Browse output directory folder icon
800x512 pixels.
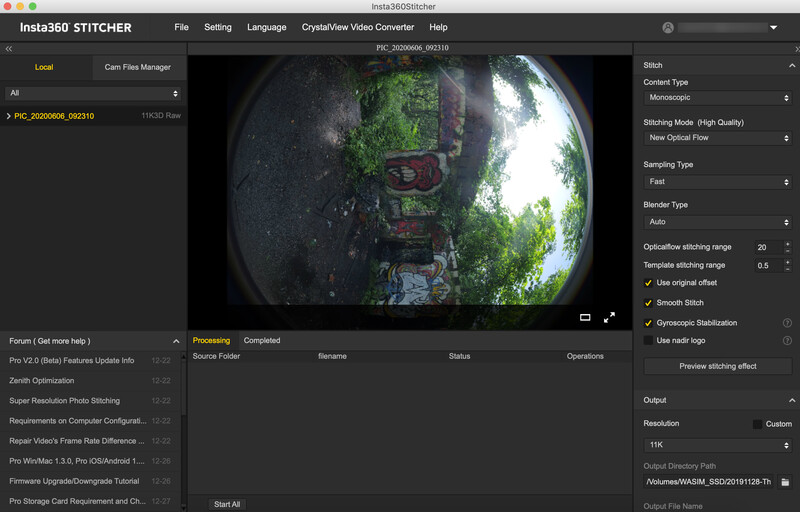tap(785, 481)
